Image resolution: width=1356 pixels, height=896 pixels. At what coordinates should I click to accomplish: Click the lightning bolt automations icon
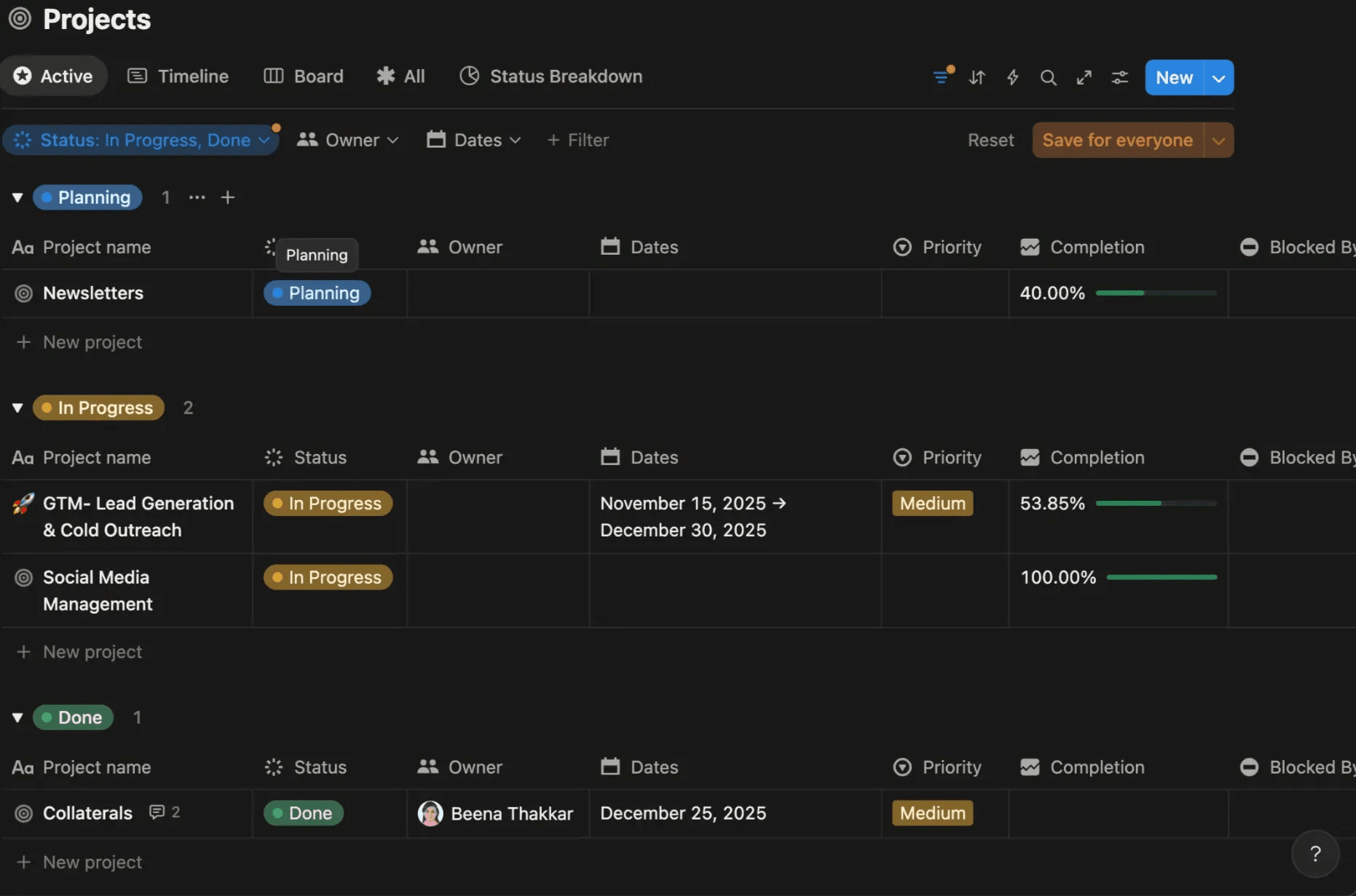point(1012,77)
